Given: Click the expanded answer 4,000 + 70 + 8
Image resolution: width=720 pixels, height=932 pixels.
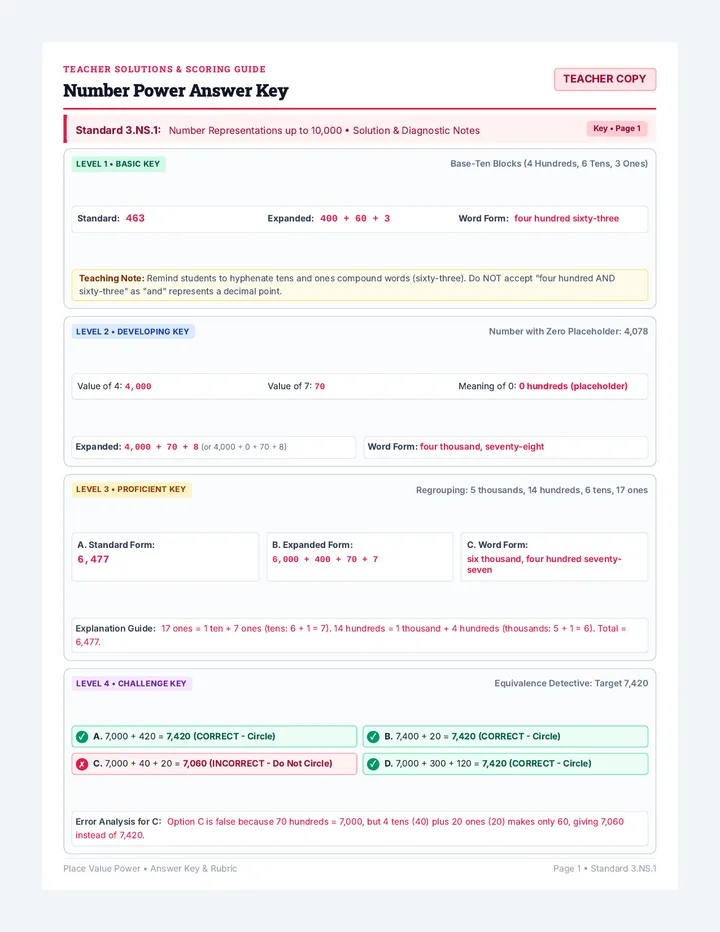Looking at the screenshot, I should [161, 447].
